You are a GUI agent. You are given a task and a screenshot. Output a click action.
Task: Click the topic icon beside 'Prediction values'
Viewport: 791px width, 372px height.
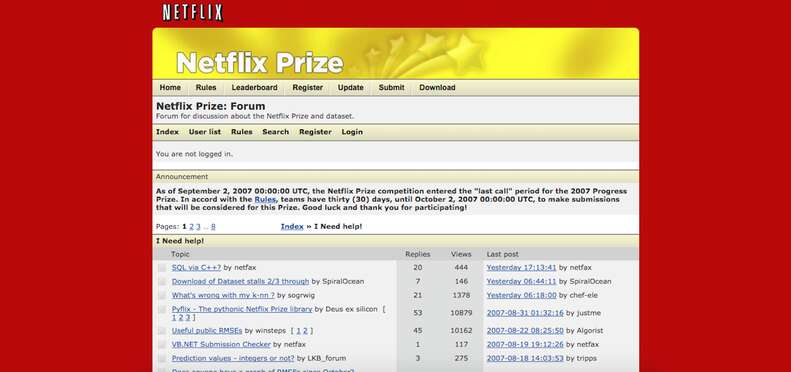(x=161, y=359)
